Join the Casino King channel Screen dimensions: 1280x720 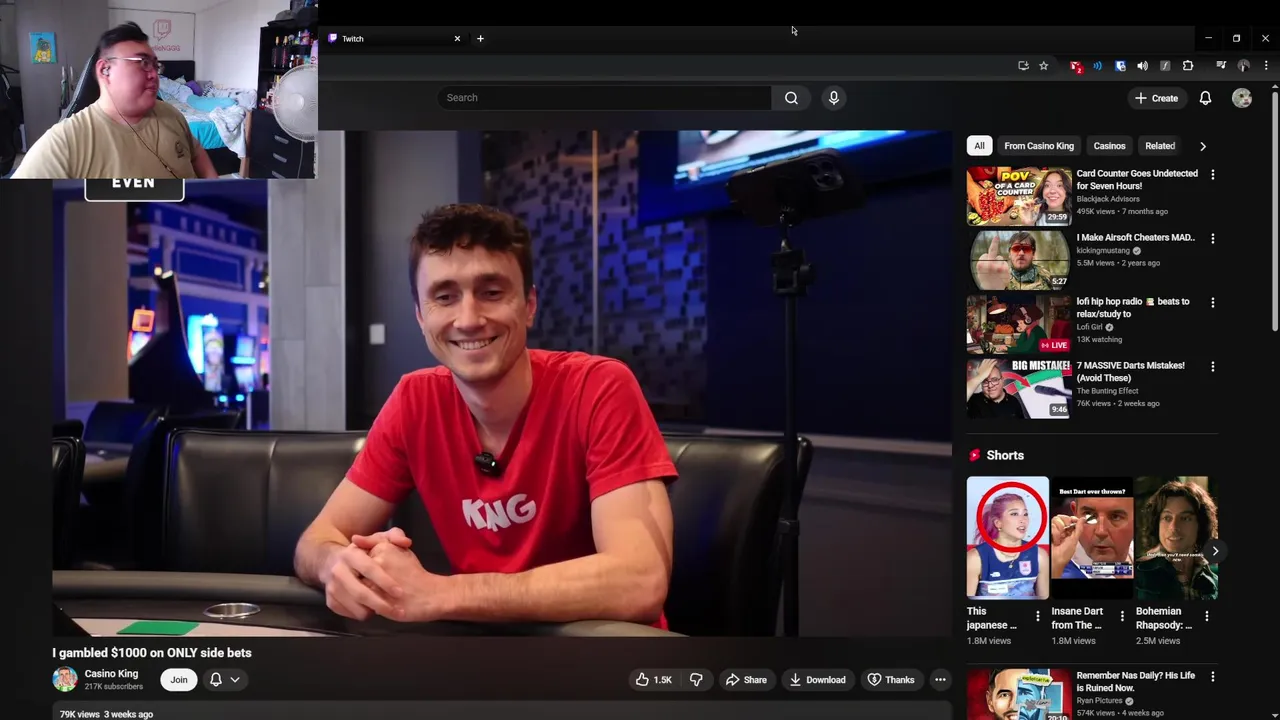point(178,680)
